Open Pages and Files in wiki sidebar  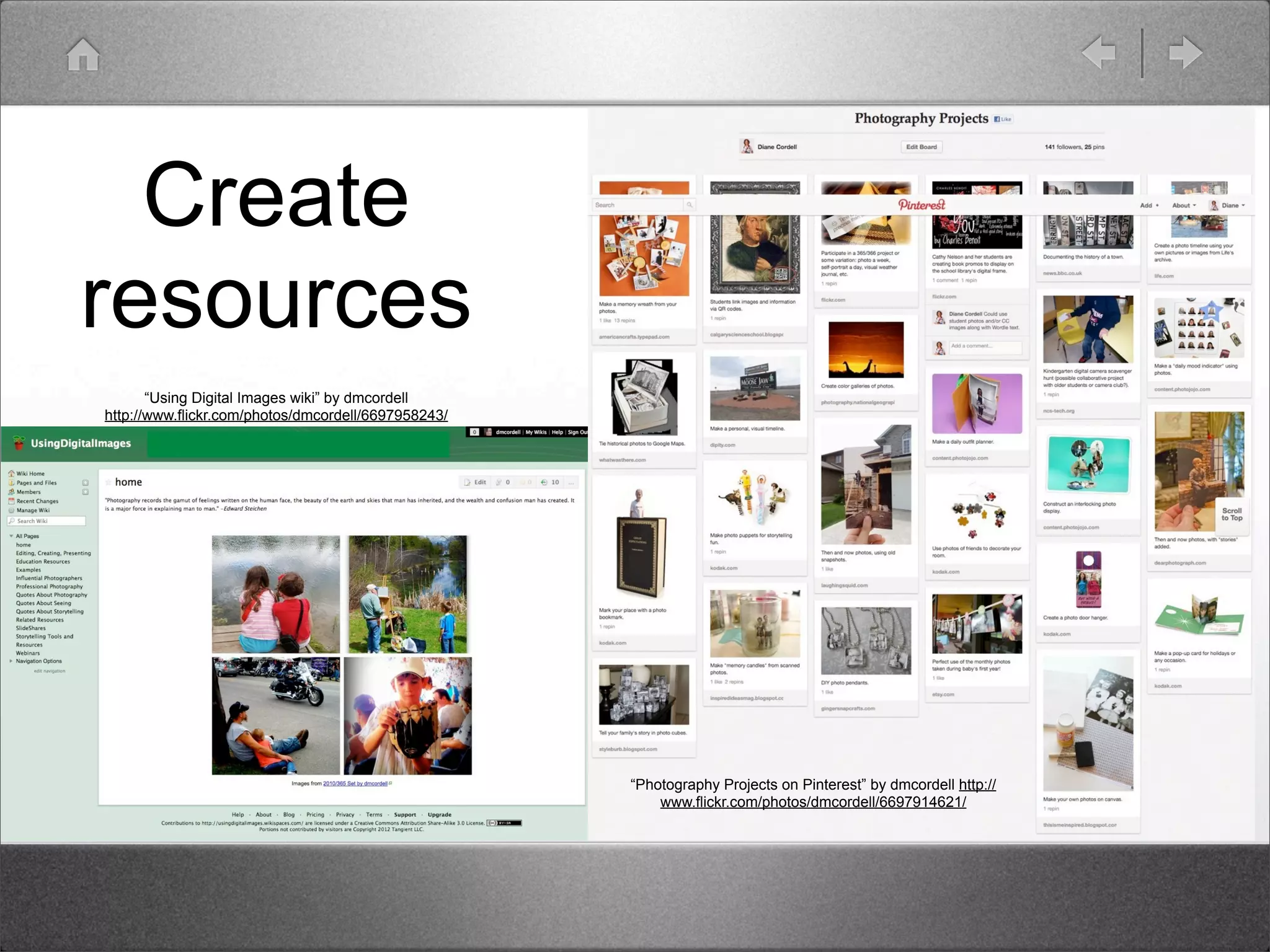pos(37,483)
